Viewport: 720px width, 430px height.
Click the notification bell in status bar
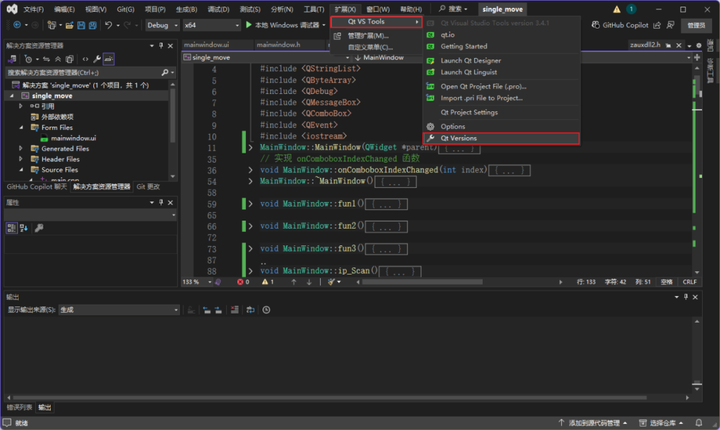[698, 423]
